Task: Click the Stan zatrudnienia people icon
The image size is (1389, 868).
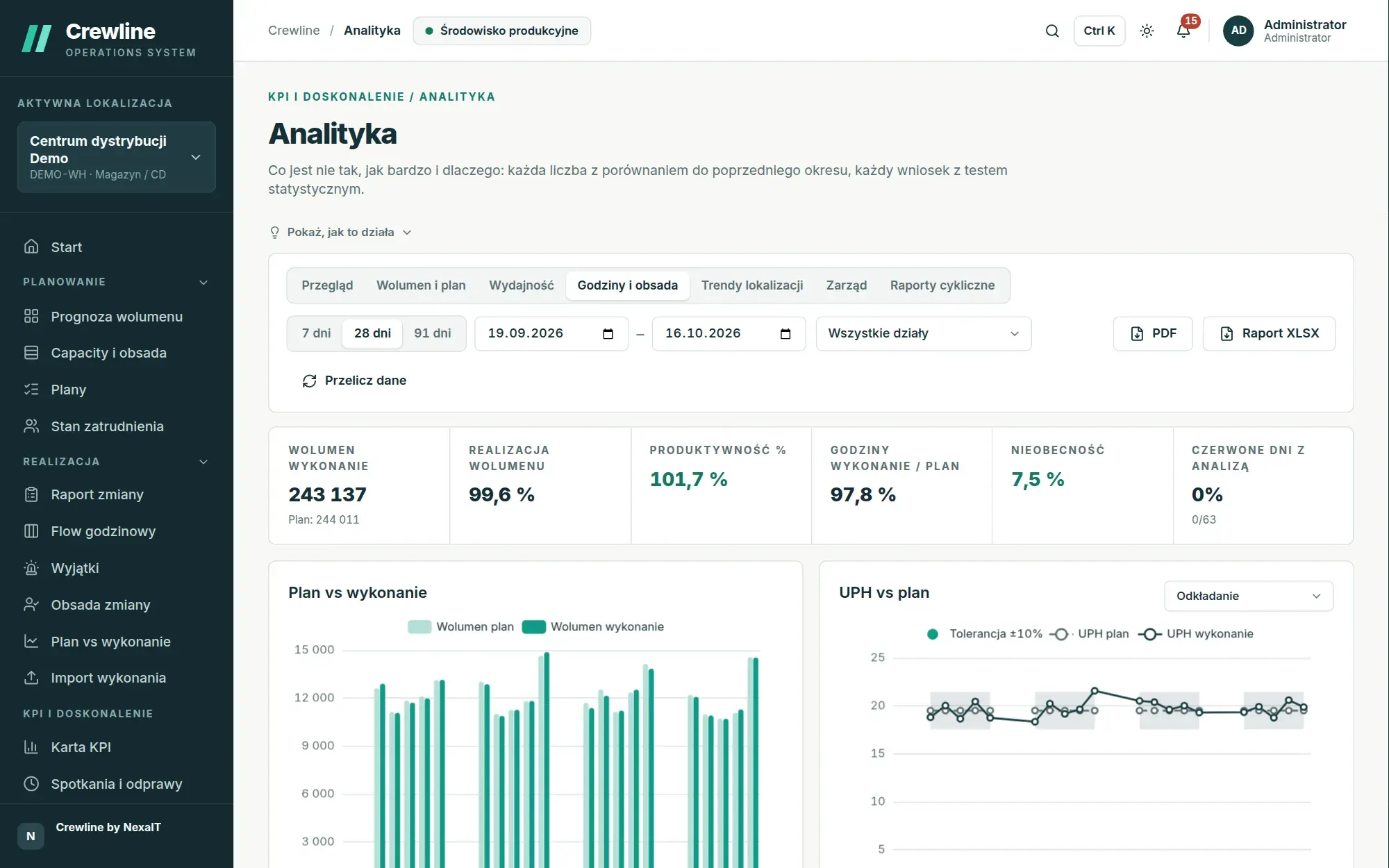Action: pyautogui.click(x=31, y=426)
